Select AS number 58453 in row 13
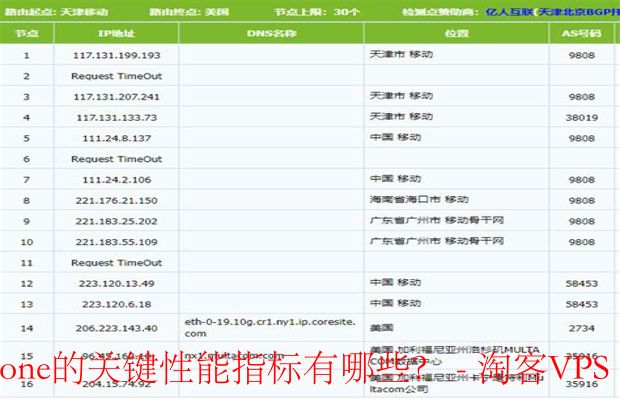620x400 pixels. (x=582, y=304)
